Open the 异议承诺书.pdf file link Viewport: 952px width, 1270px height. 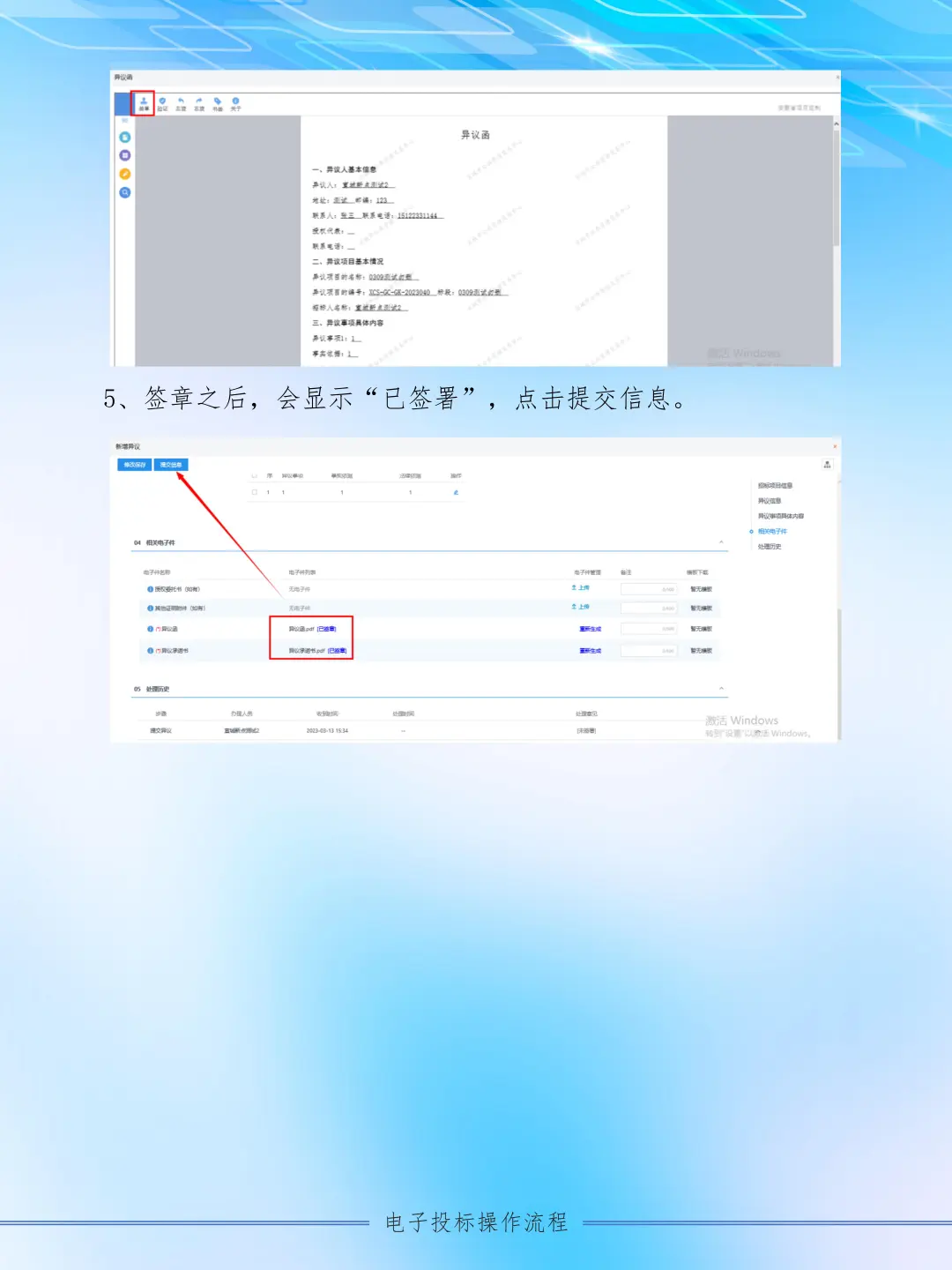(x=307, y=651)
